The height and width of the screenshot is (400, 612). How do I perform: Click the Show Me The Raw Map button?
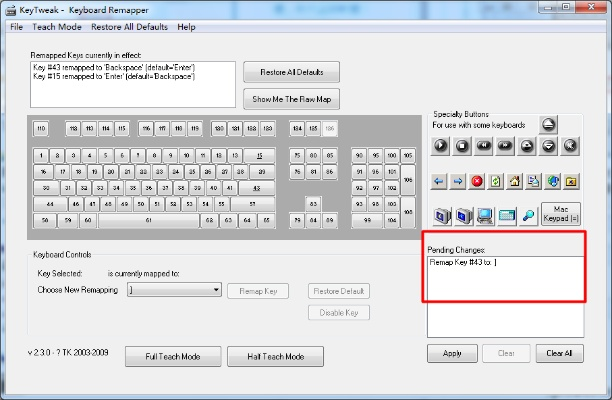click(291, 98)
